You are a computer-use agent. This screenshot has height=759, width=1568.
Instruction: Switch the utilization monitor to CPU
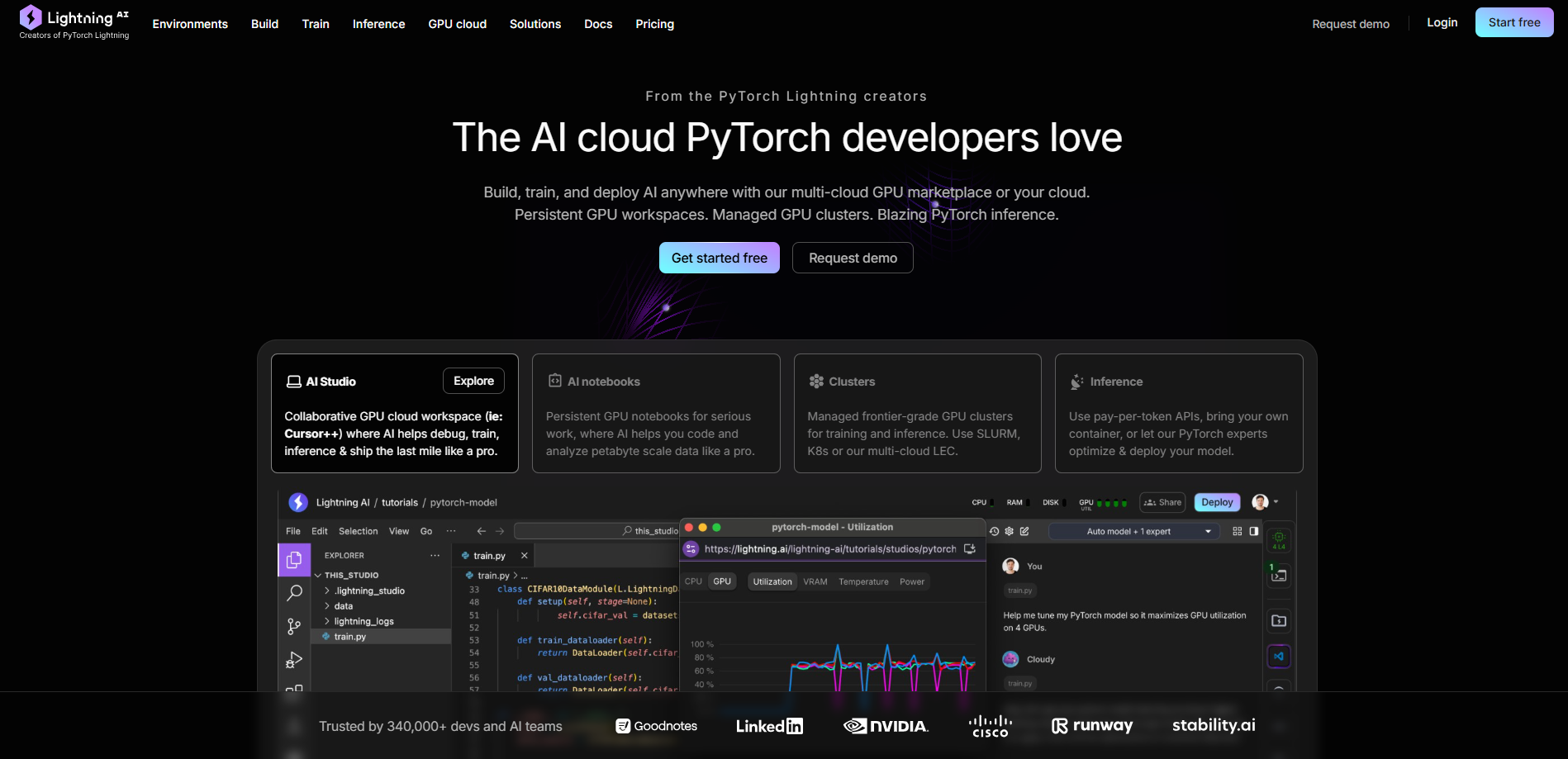693,581
